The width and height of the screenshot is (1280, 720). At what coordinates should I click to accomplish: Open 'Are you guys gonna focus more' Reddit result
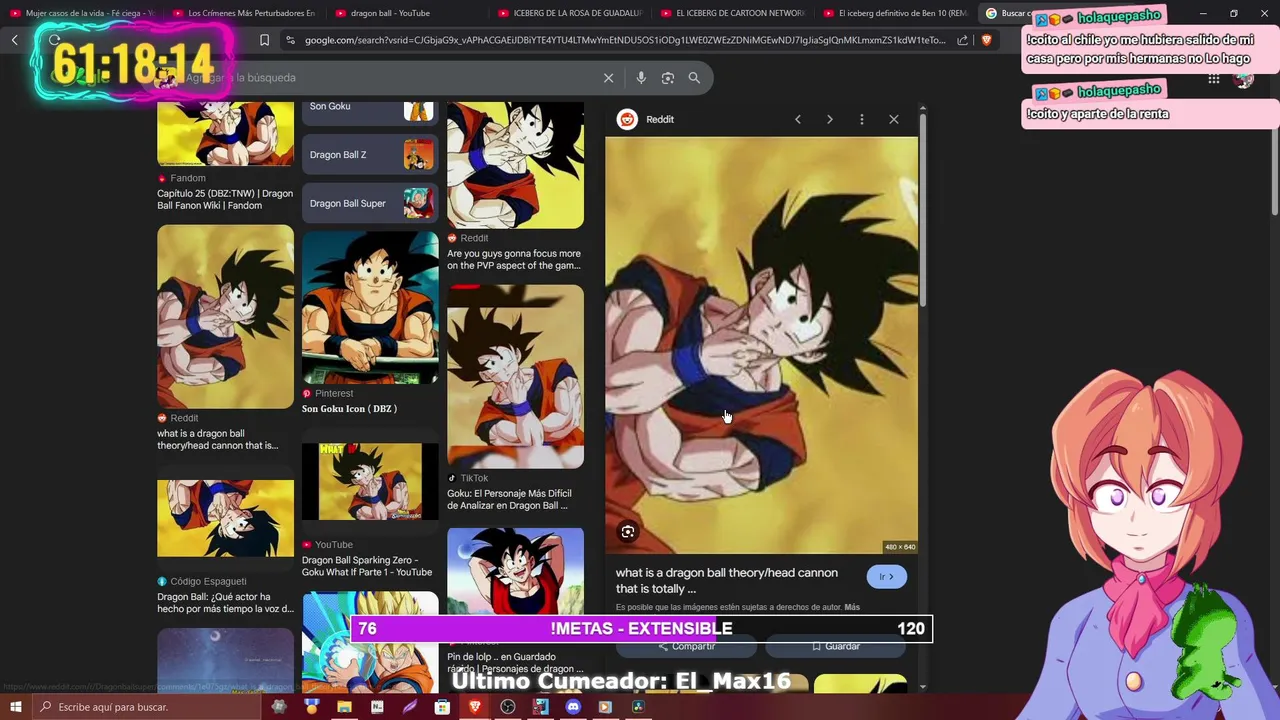click(514, 260)
